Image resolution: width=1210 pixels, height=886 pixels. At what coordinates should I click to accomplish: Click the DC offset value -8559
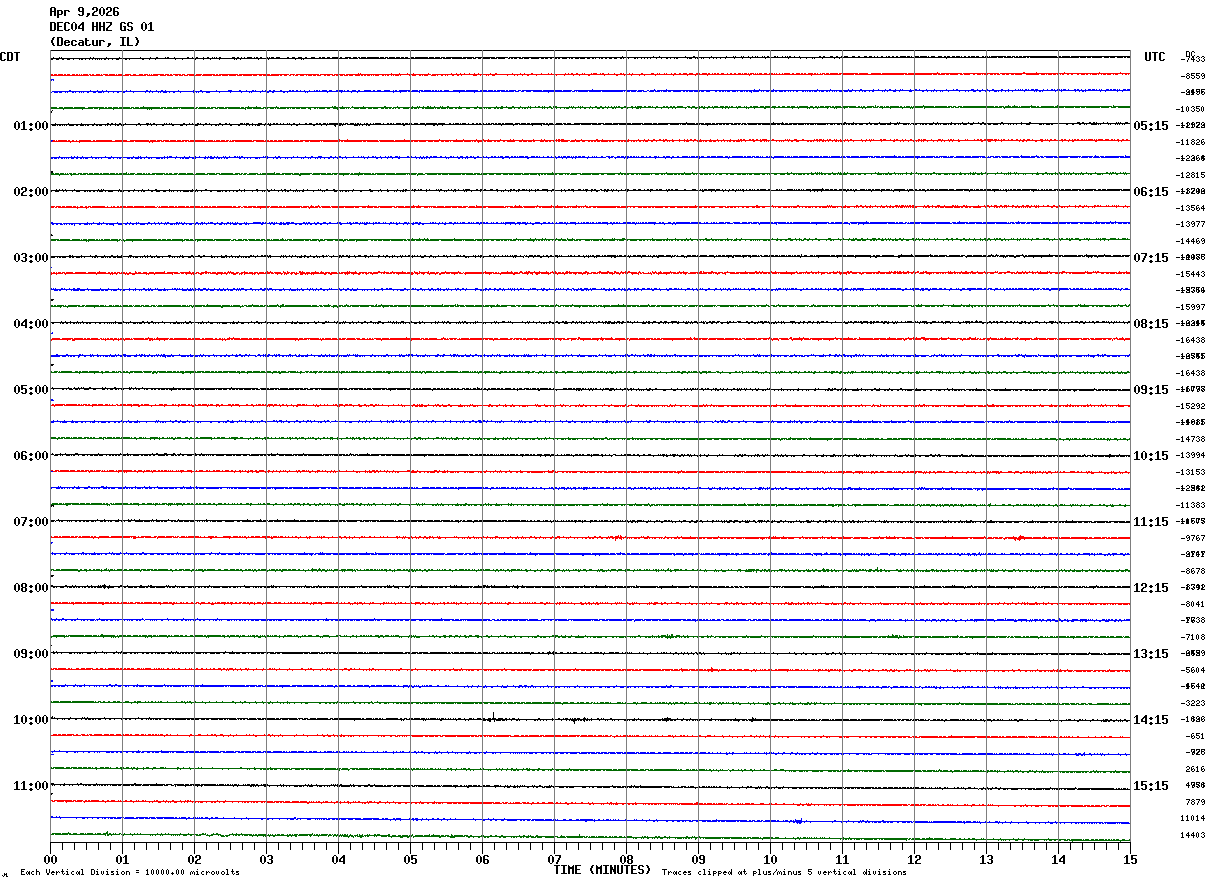click(x=1192, y=76)
